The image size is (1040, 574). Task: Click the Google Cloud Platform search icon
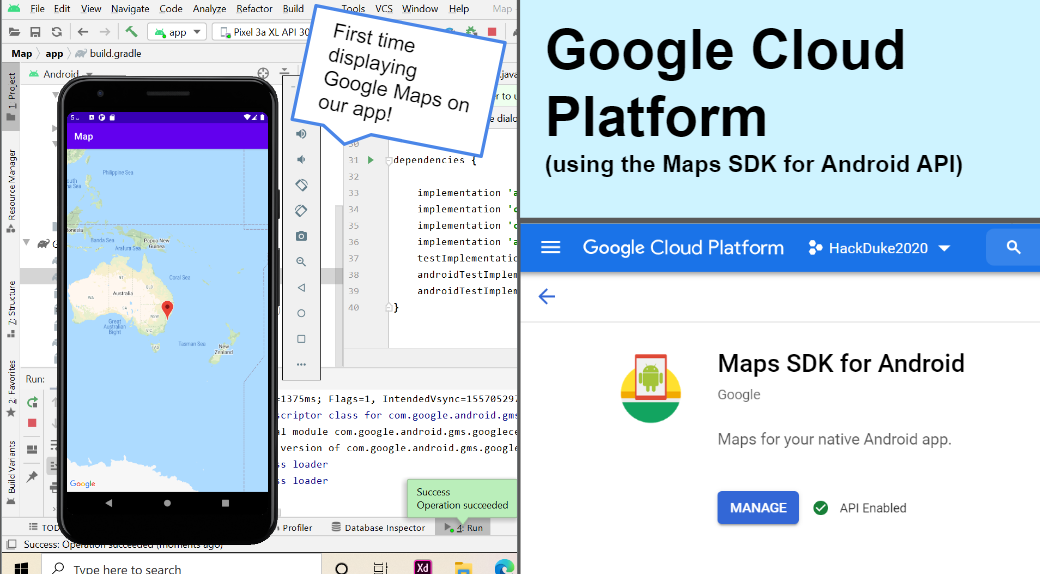[x=1013, y=248]
